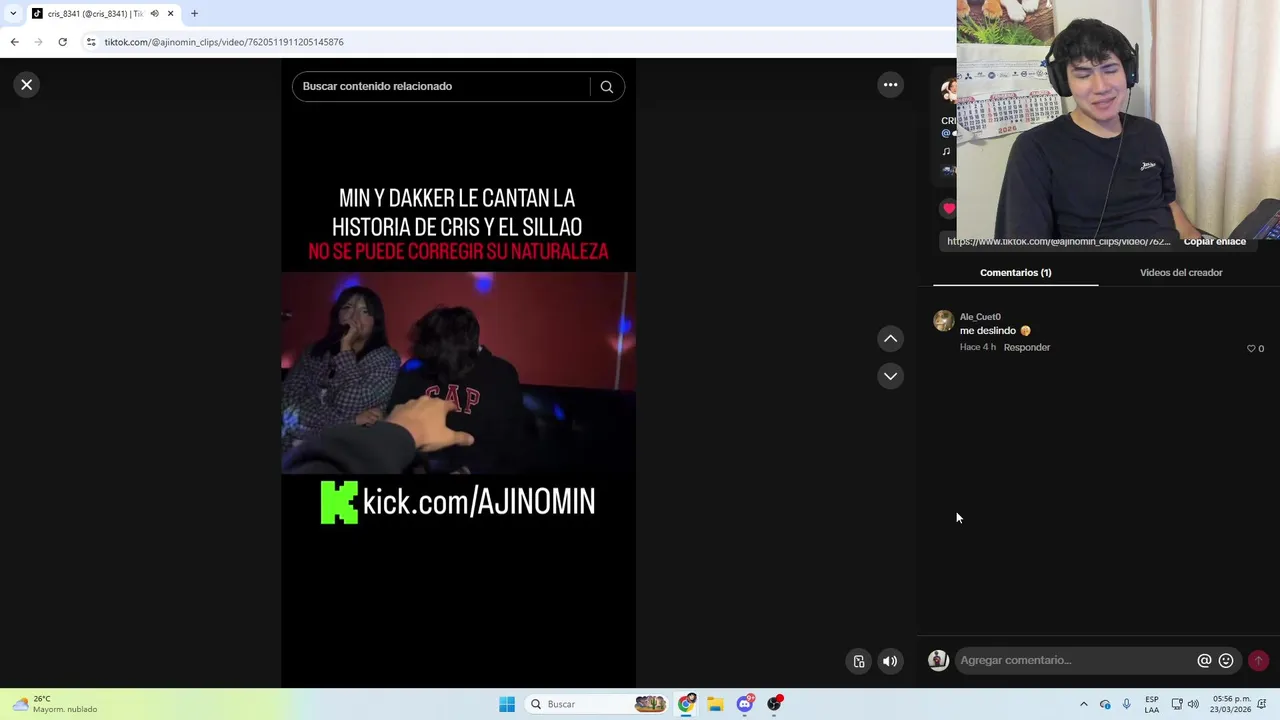Open the tab search dropdown arrow
The height and width of the screenshot is (720, 1280).
(13, 13)
